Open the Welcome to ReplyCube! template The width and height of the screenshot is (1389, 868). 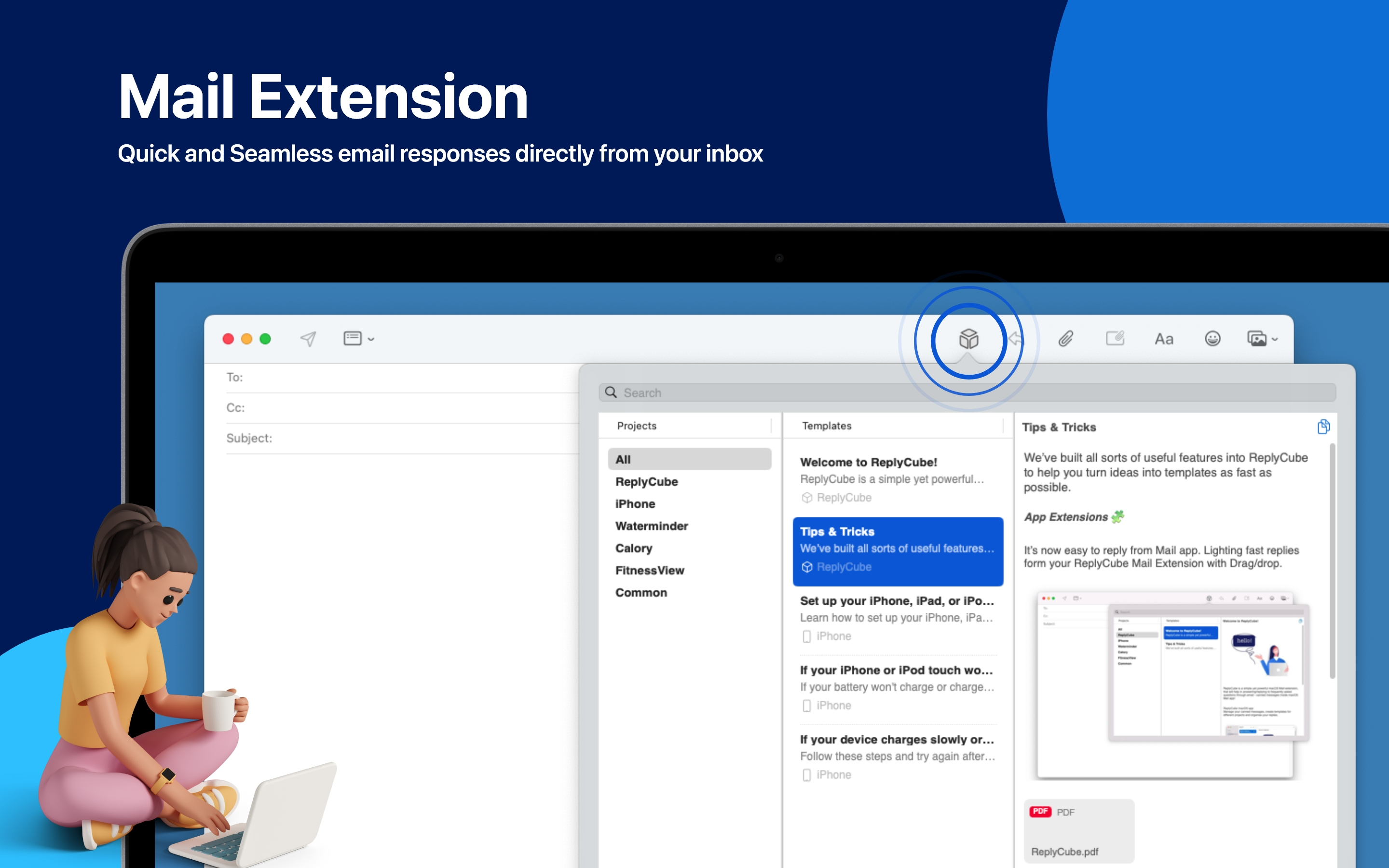point(898,480)
